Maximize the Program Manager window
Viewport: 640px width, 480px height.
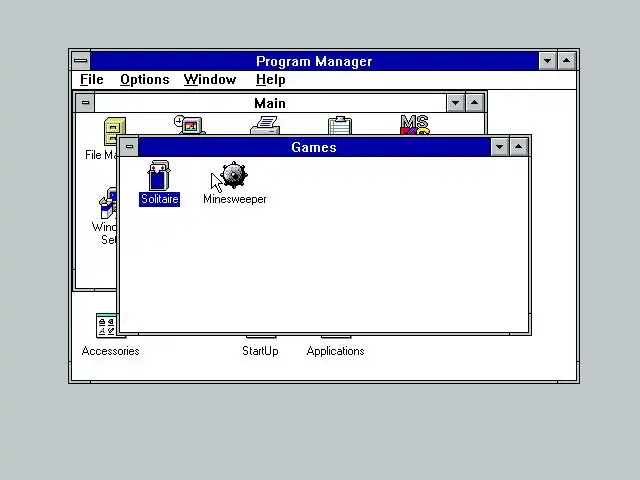[x=567, y=61]
